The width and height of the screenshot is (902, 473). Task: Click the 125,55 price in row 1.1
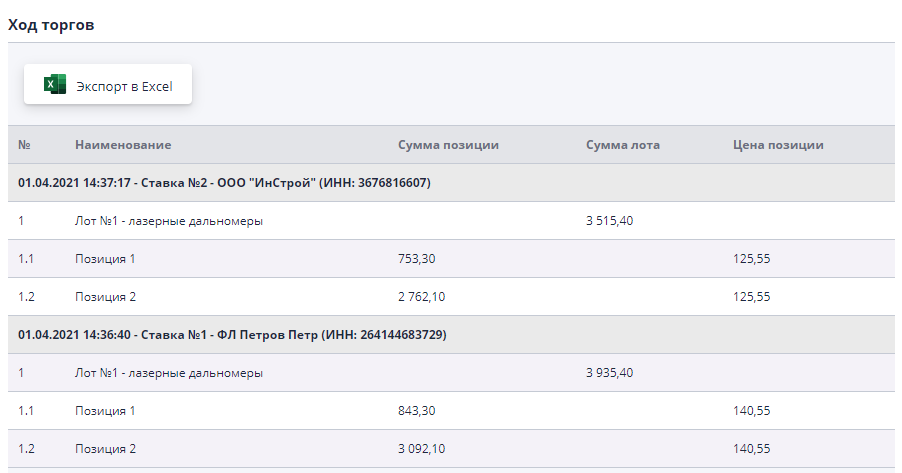pos(751,259)
